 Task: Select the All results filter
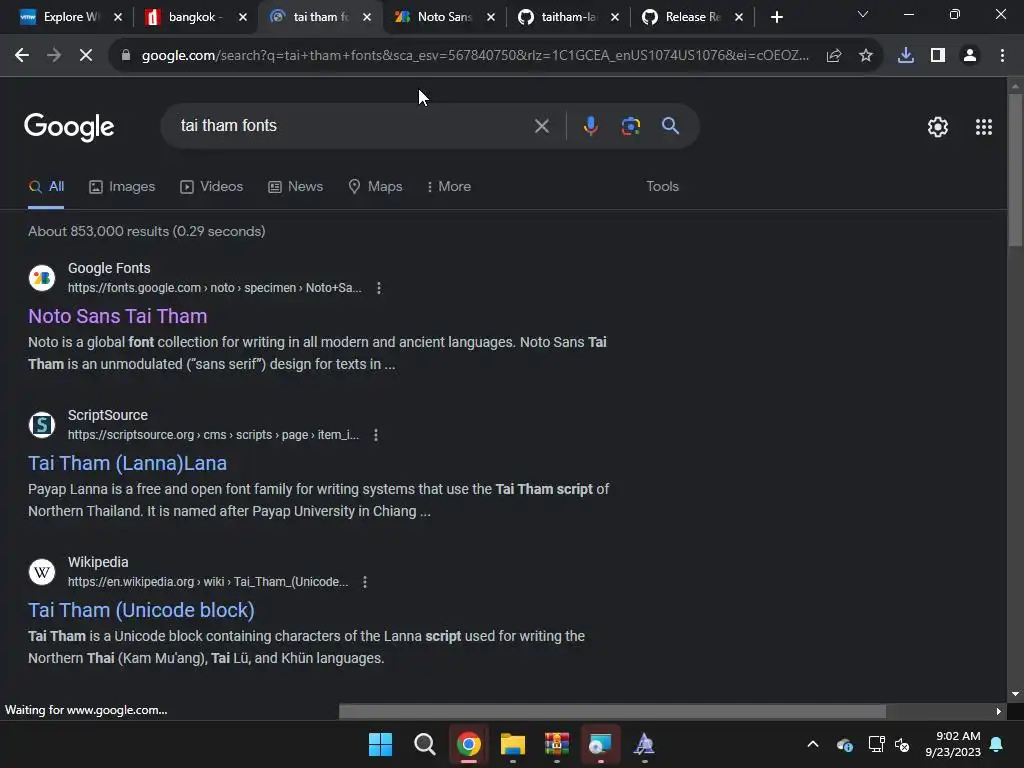[x=46, y=187]
